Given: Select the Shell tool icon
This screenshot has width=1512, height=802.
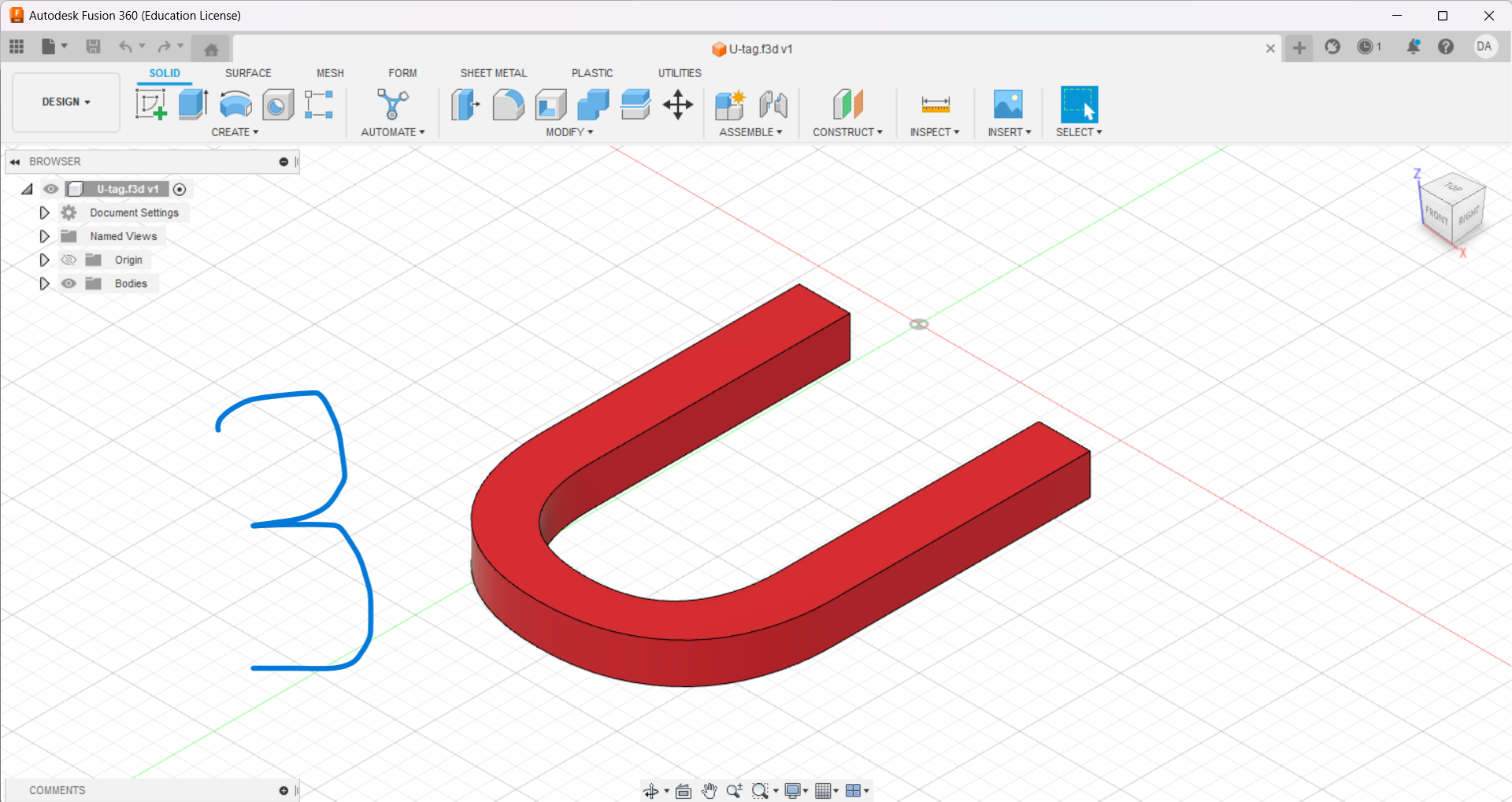Looking at the screenshot, I should click(550, 104).
